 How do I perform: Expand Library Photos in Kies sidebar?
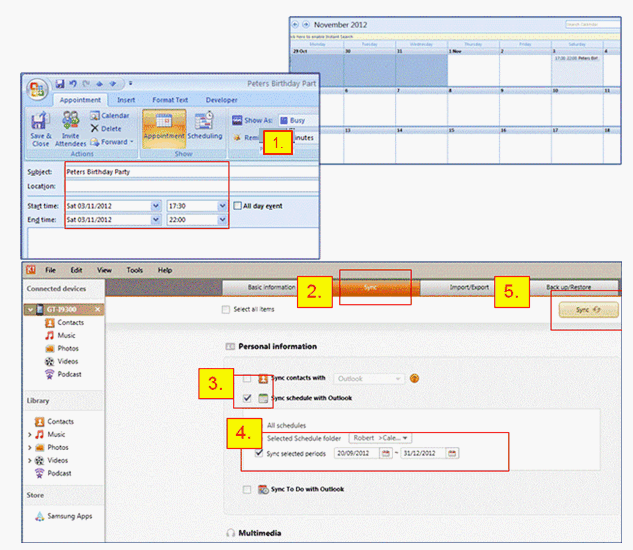[x=29, y=448]
